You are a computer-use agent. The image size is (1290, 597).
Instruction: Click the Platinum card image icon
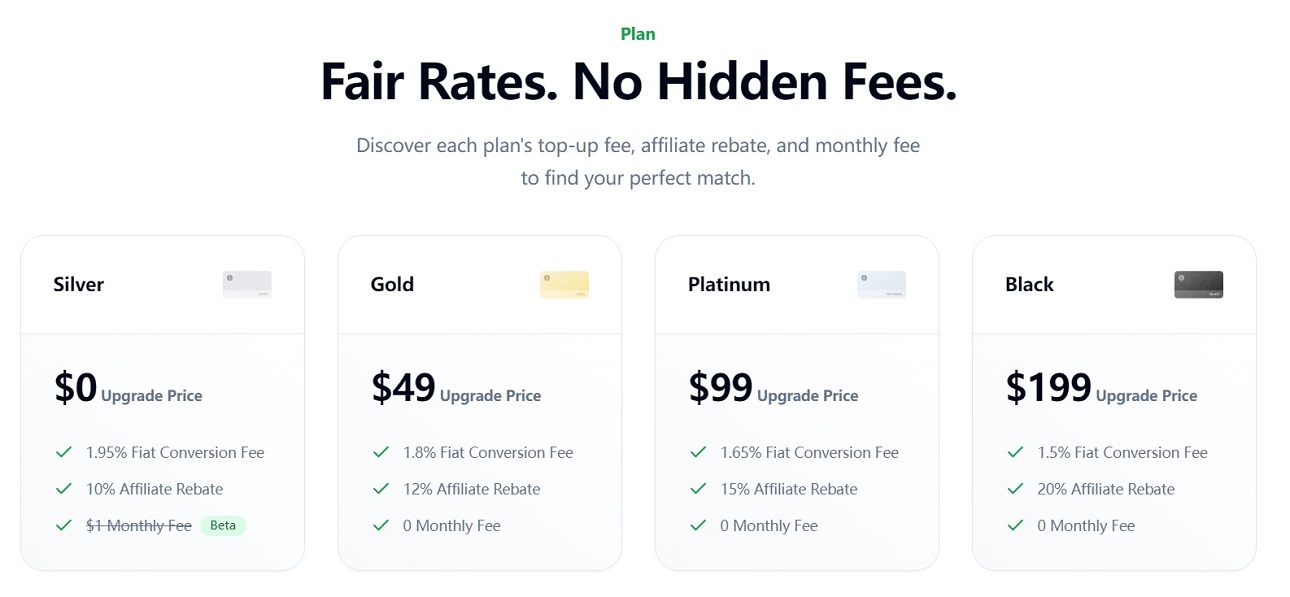coord(881,284)
